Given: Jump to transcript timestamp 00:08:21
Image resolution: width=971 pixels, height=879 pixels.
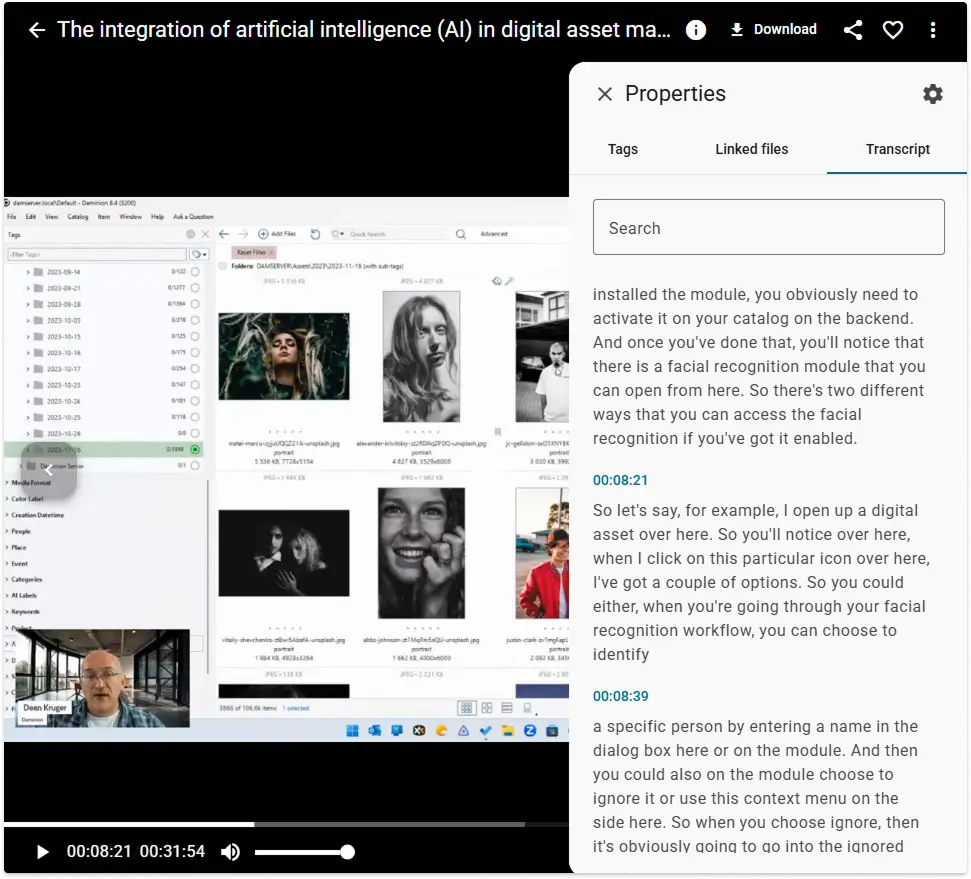Looking at the screenshot, I should [x=620, y=480].
